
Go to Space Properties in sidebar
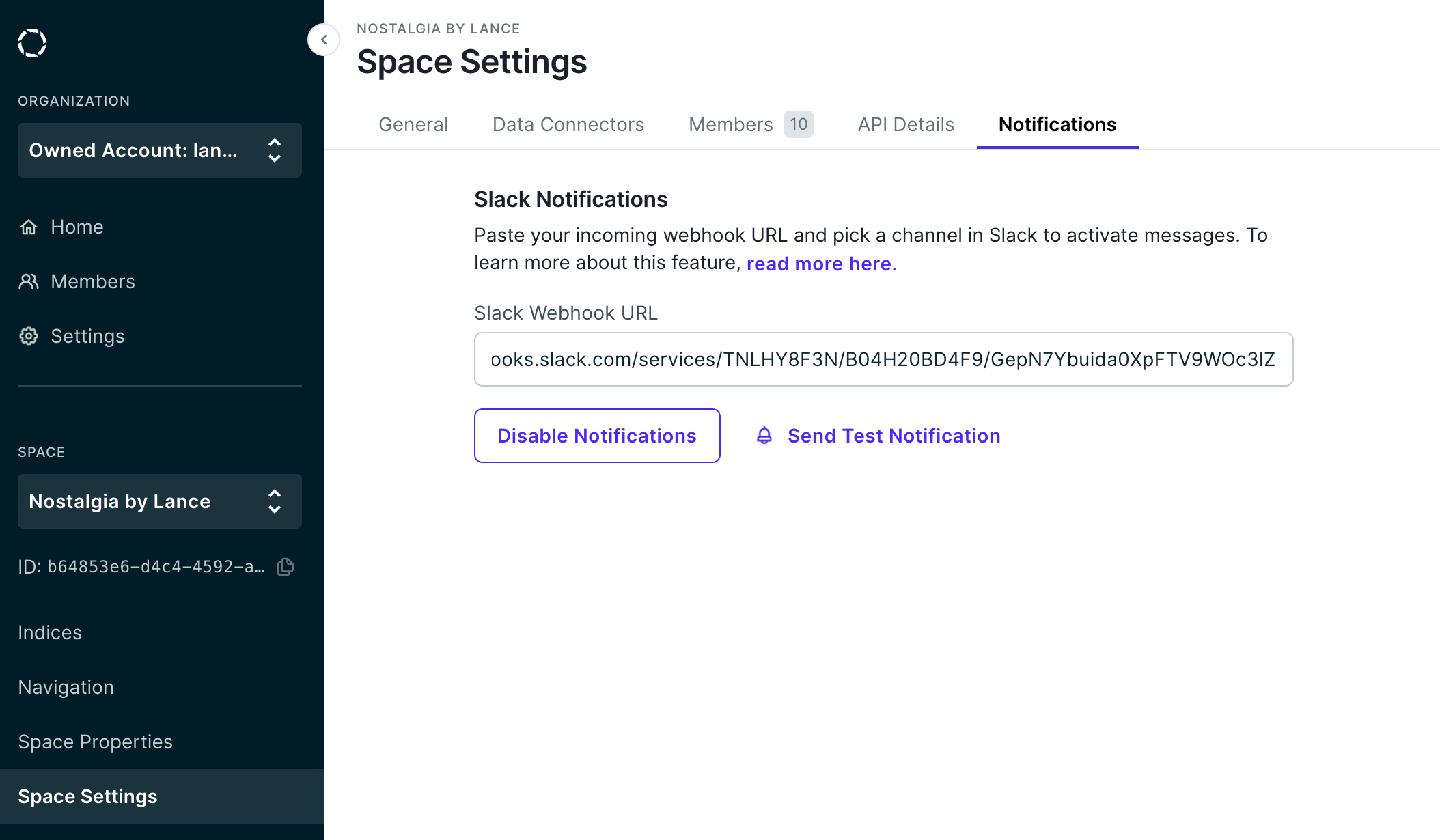point(95,742)
